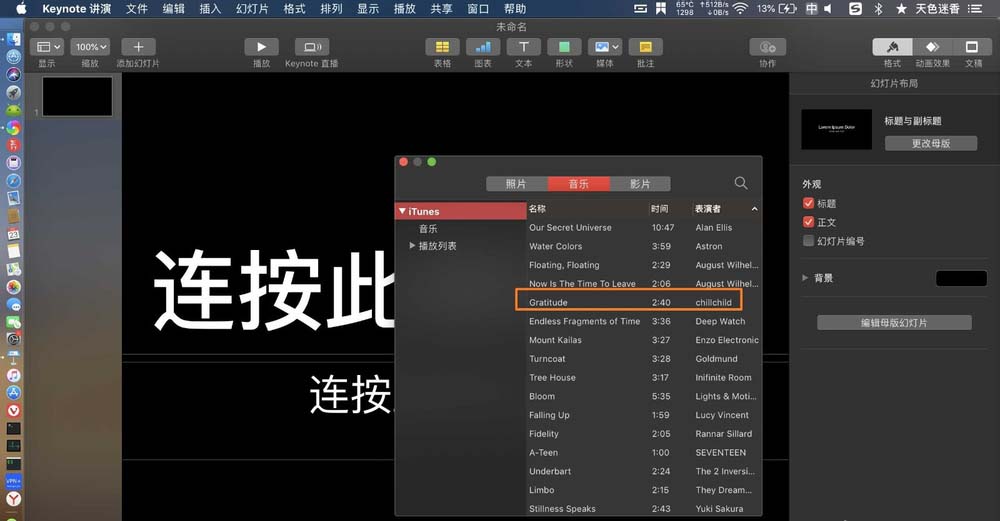Select the song Mount Kailas
1000x521 pixels.
tap(644, 340)
